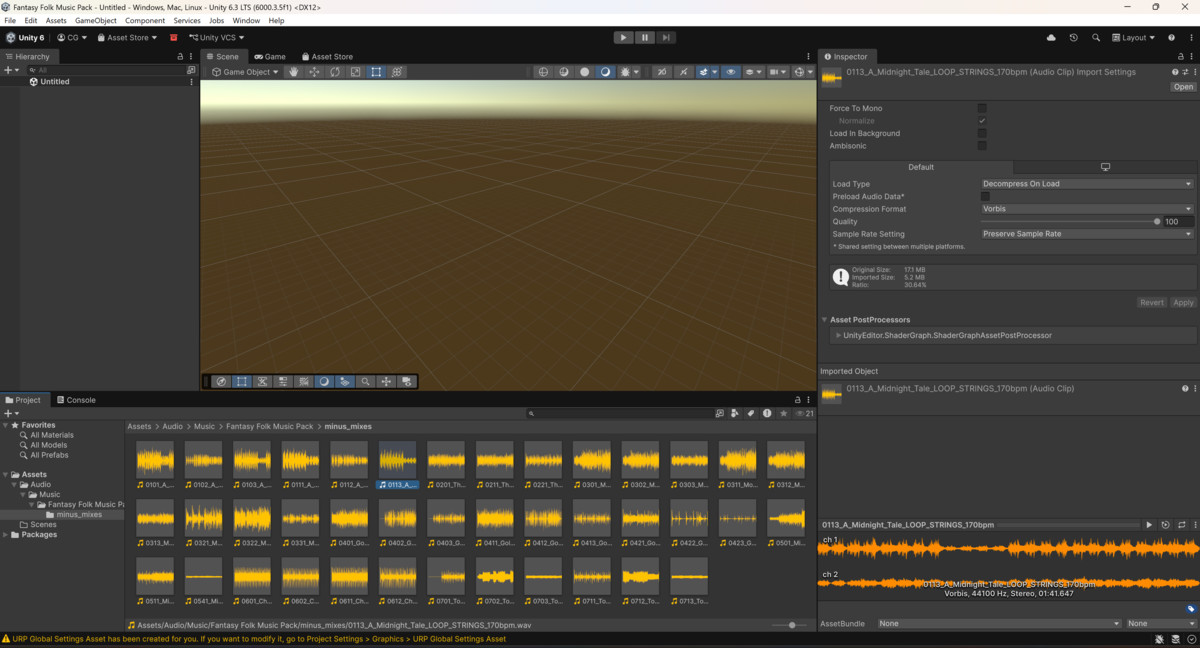Screen dimensions: 1200x648
Task: Open the Compression Format dropdown
Action: point(1087,209)
